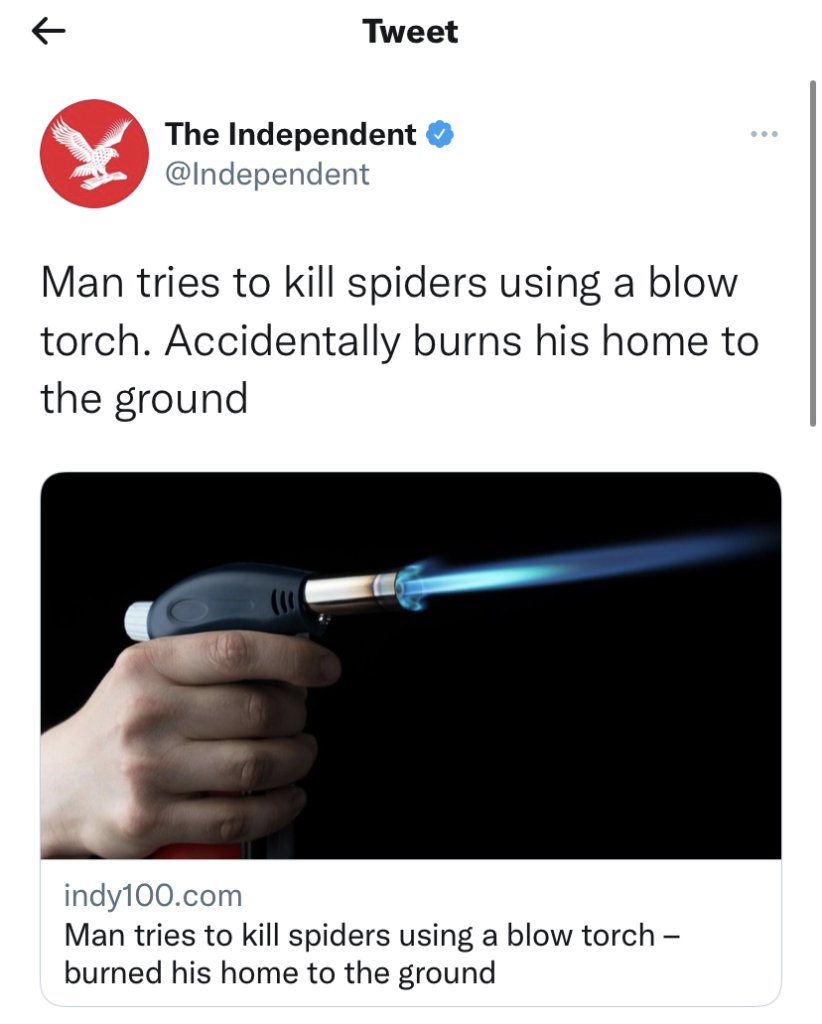Tap the @Independent handle
822x1024 pixels.
267,174
